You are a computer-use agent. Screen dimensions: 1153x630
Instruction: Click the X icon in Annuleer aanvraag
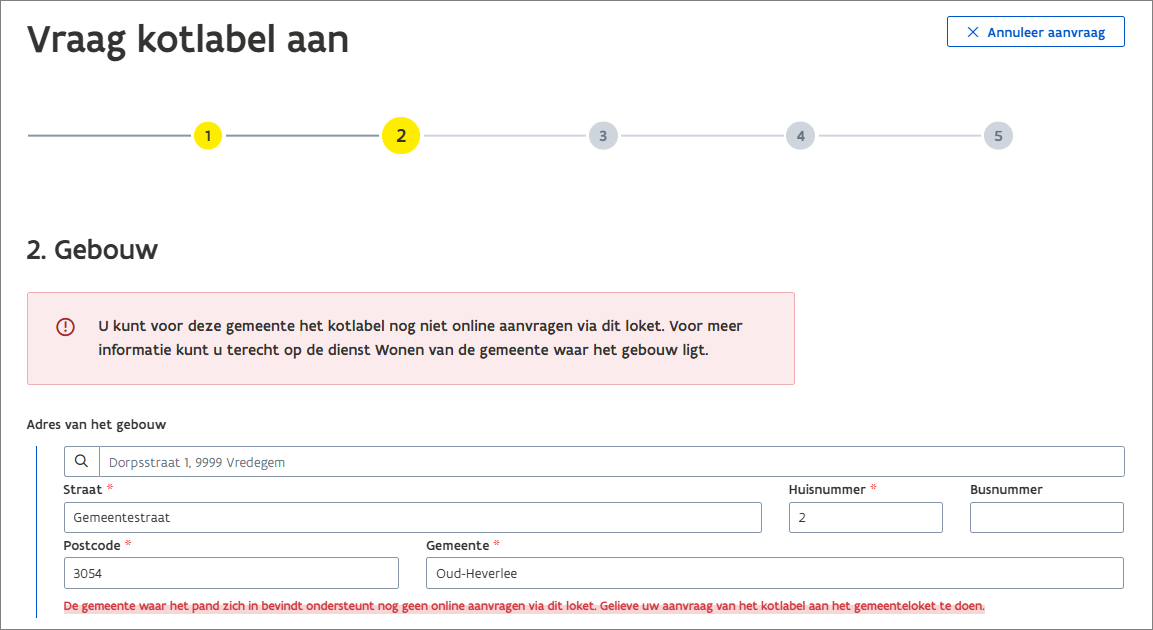click(972, 32)
